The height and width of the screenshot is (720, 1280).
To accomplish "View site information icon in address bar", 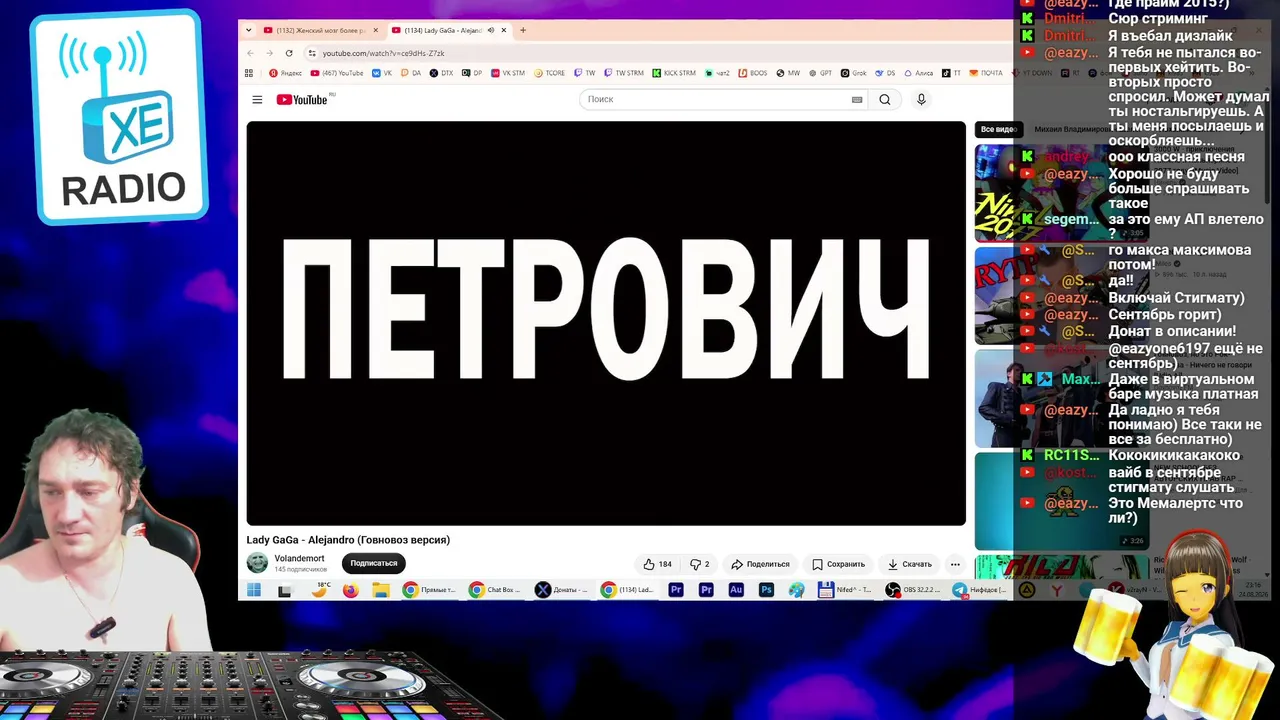I will click(312, 53).
